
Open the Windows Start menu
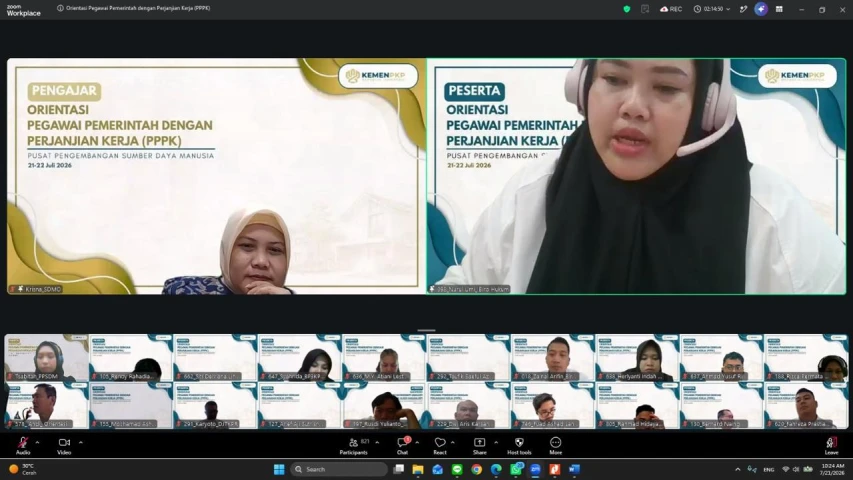(279, 469)
